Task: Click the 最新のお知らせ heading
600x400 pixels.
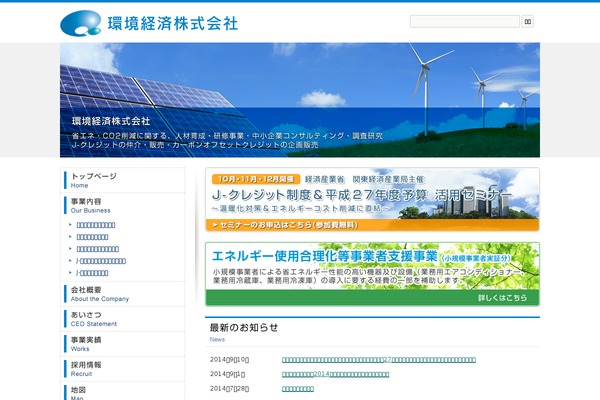Action: [244, 328]
